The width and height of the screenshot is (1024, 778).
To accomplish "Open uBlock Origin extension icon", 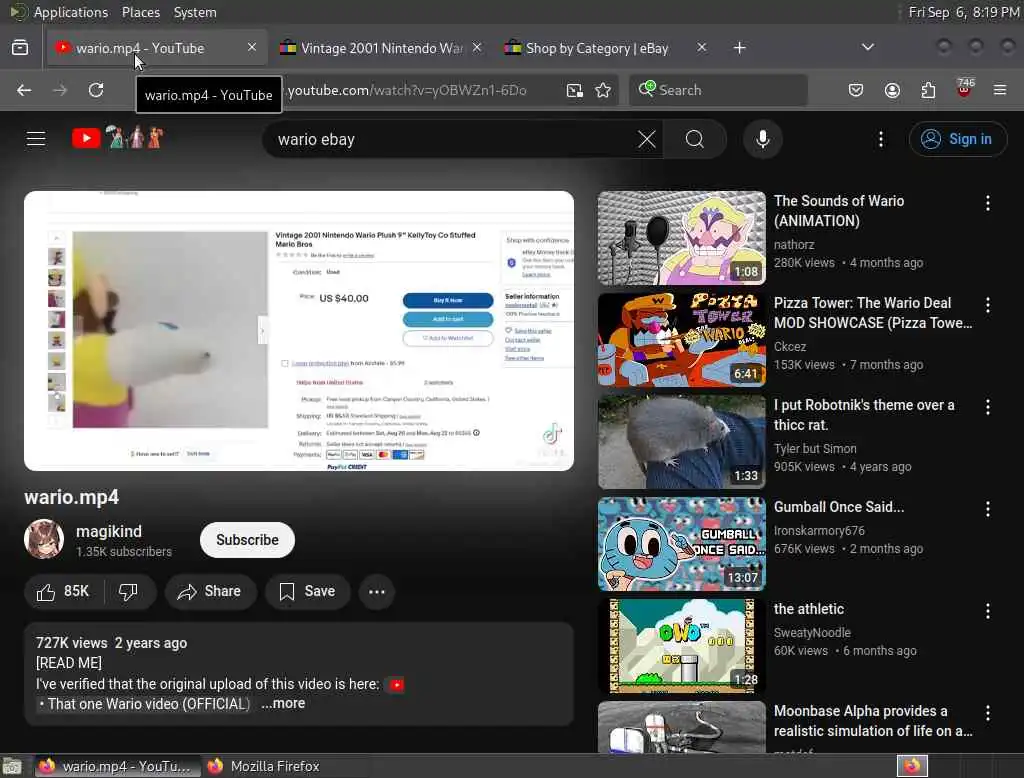I will coord(964,89).
